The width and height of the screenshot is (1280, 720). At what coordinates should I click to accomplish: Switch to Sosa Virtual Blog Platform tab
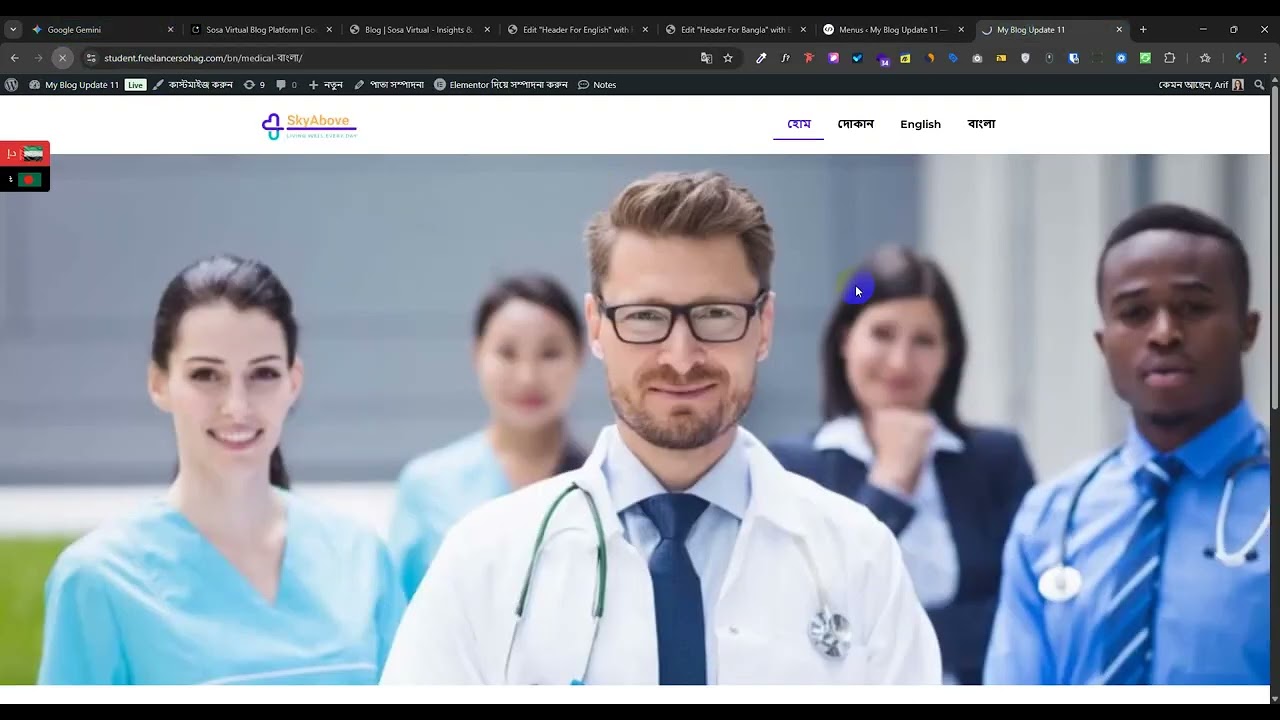tap(260, 30)
